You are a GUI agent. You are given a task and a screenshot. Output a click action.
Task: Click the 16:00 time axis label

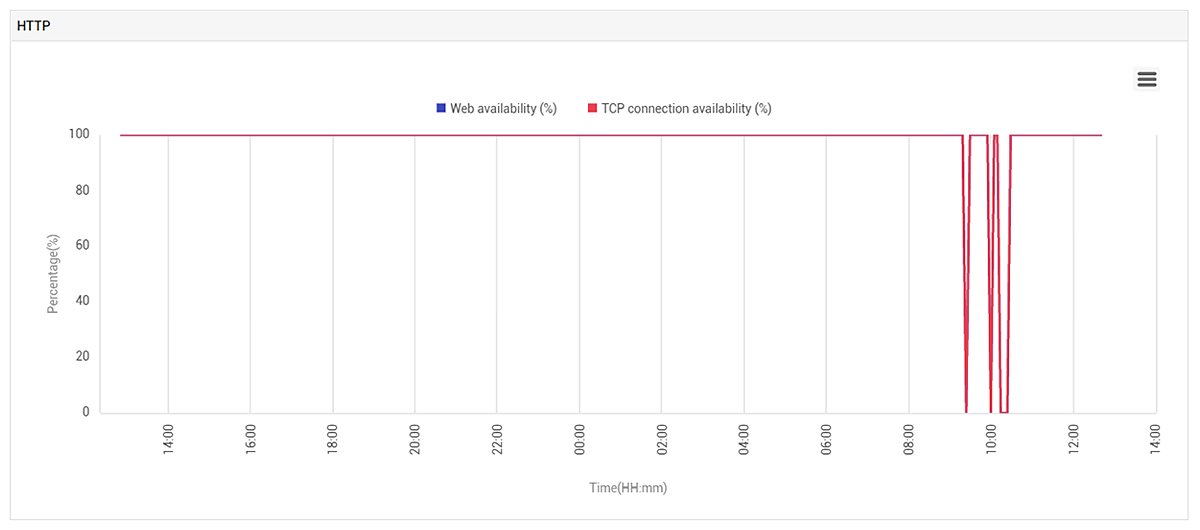click(250, 439)
